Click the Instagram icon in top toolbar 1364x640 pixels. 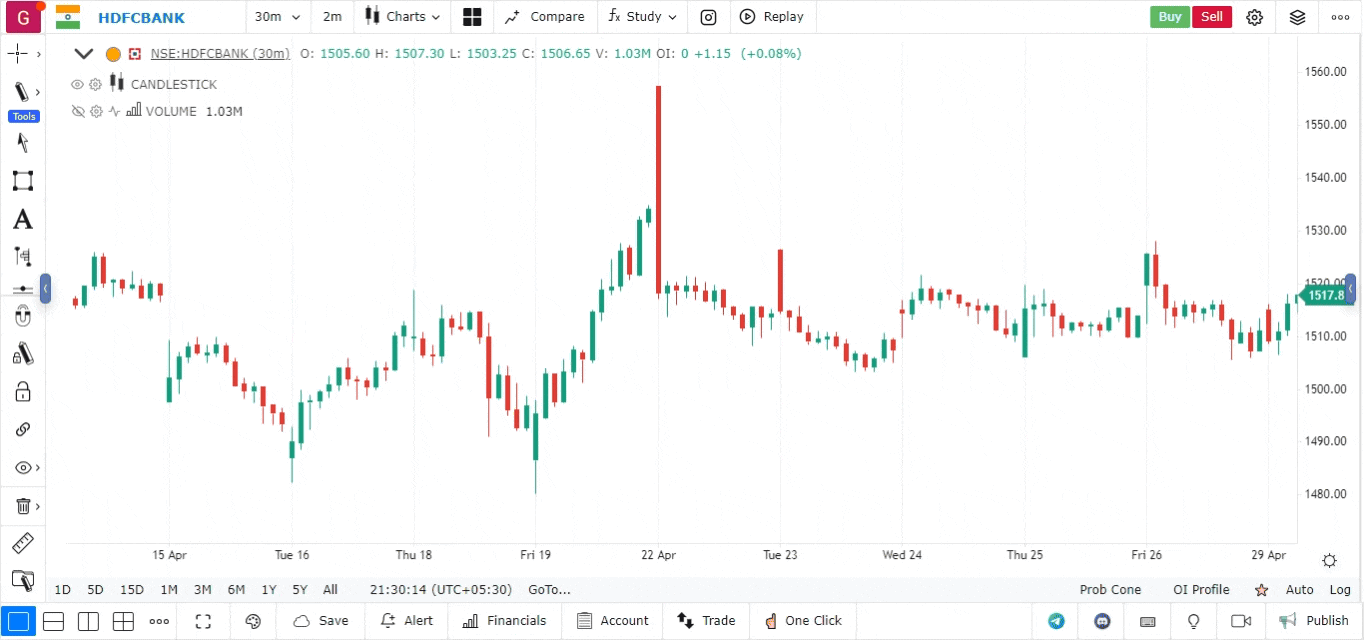point(708,17)
